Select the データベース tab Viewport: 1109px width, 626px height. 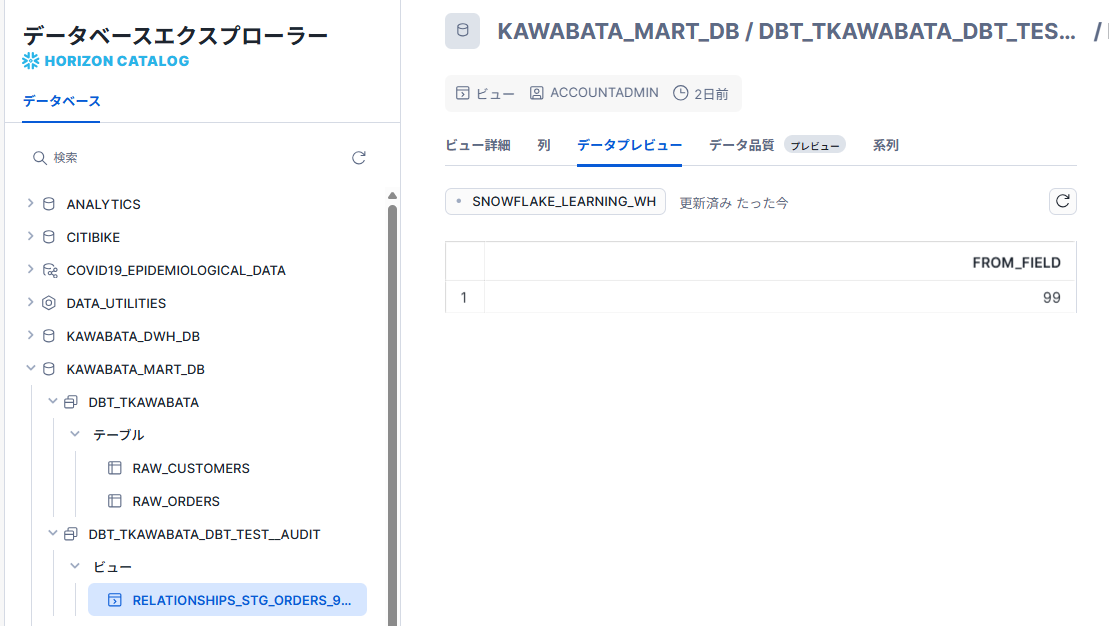point(62,101)
